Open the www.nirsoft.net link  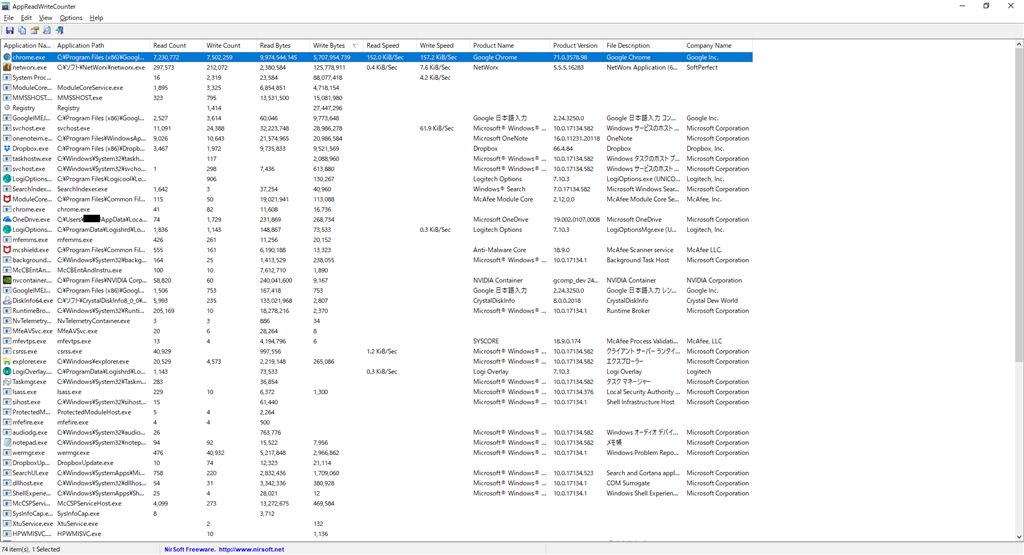251,549
